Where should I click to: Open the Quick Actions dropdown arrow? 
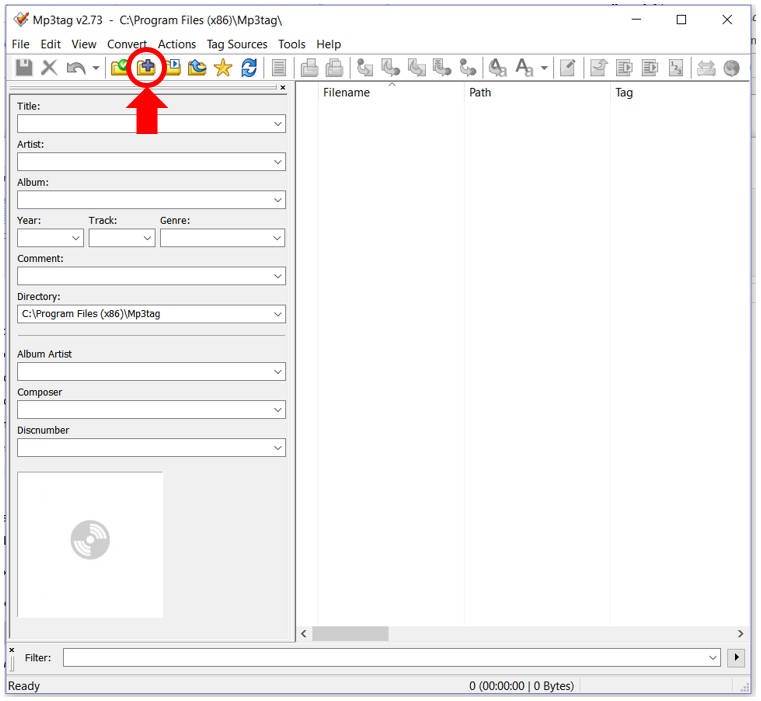pos(544,67)
